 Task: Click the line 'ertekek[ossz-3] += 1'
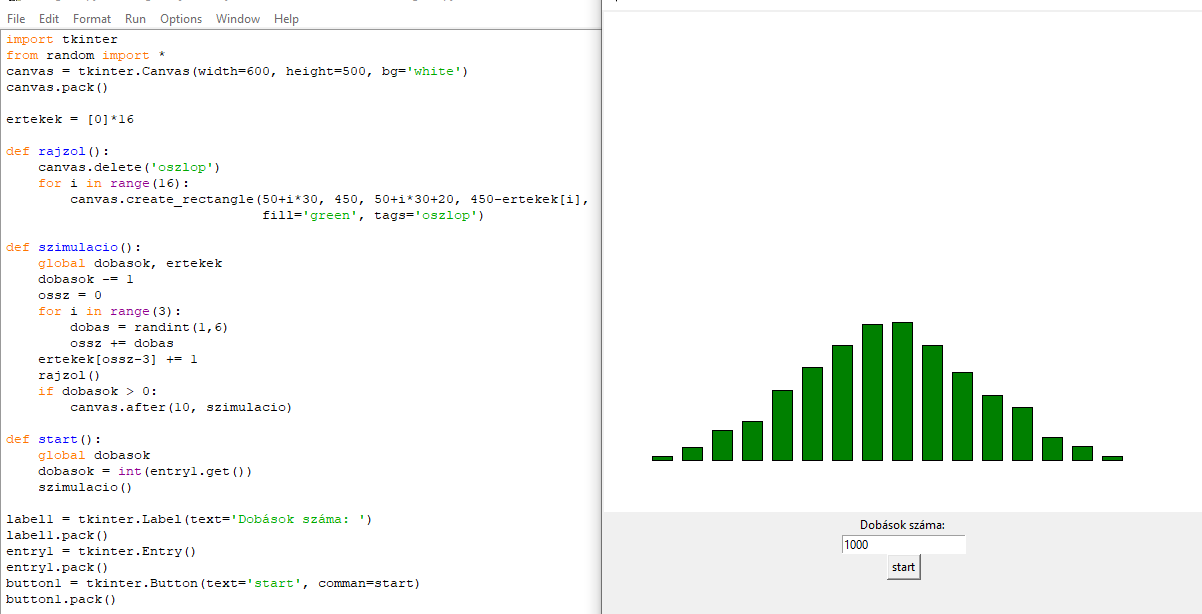(118, 359)
